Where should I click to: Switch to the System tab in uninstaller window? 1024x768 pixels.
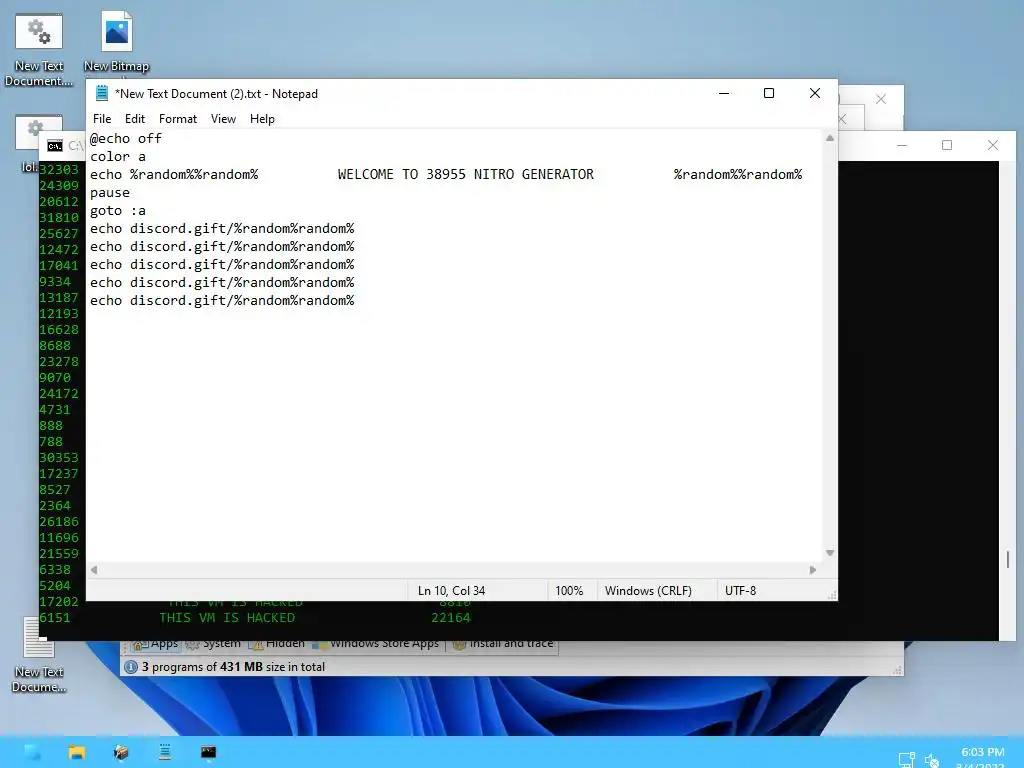click(x=214, y=645)
